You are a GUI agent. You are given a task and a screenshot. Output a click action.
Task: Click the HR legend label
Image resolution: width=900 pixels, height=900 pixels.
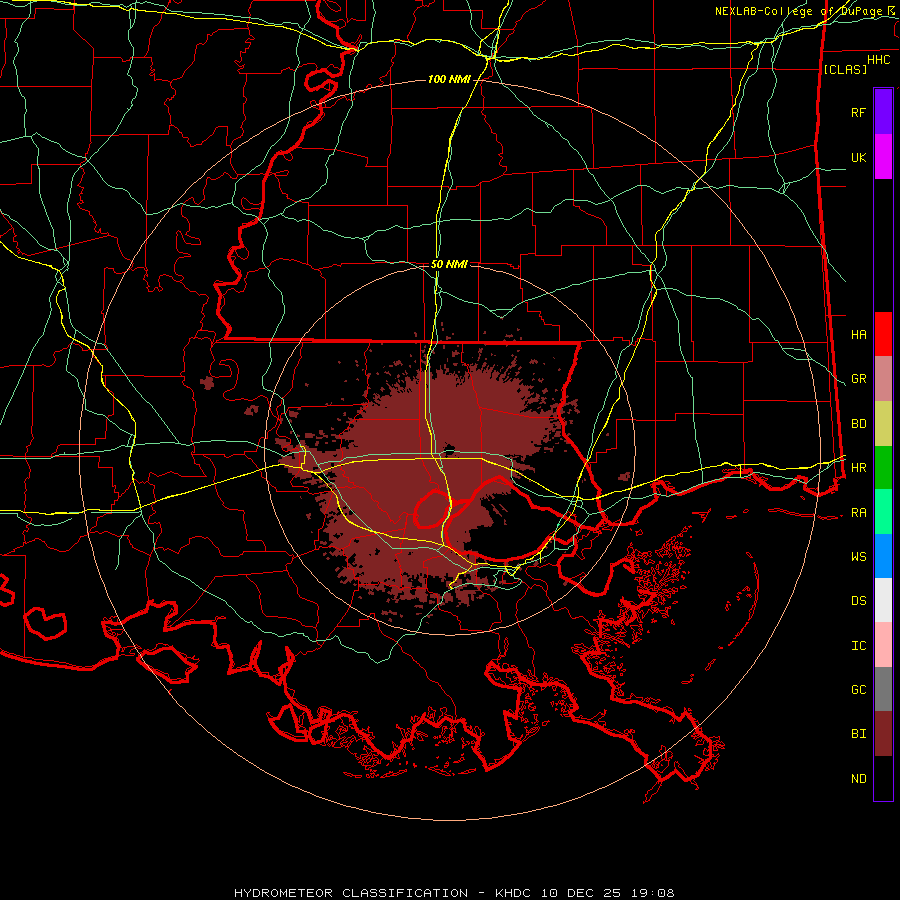pos(858,468)
